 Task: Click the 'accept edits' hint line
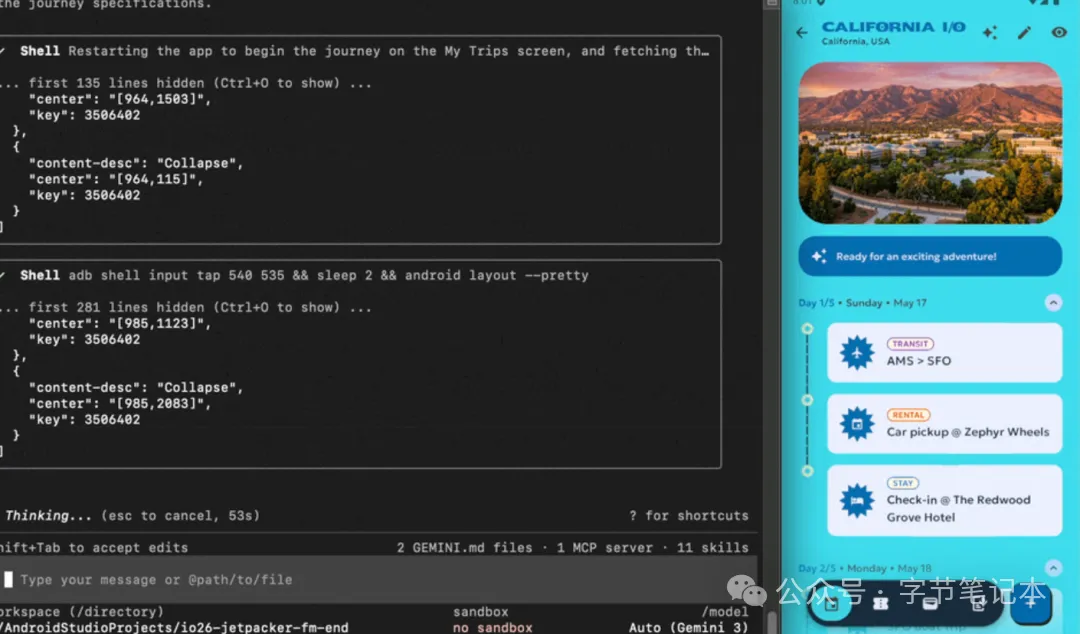click(x=94, y=548)
